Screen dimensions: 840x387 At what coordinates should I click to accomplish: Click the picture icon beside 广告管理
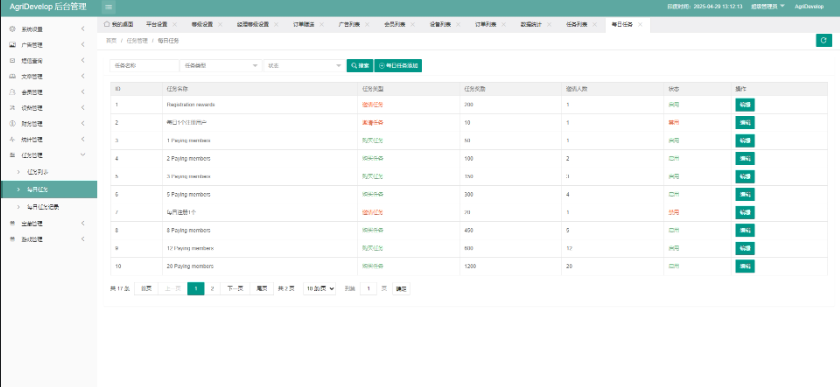coord(12,45)
